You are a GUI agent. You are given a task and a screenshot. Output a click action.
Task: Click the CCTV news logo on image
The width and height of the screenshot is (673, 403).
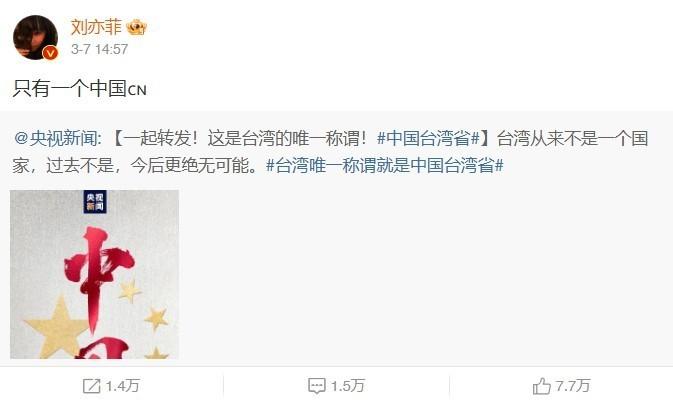pos(95,202)
